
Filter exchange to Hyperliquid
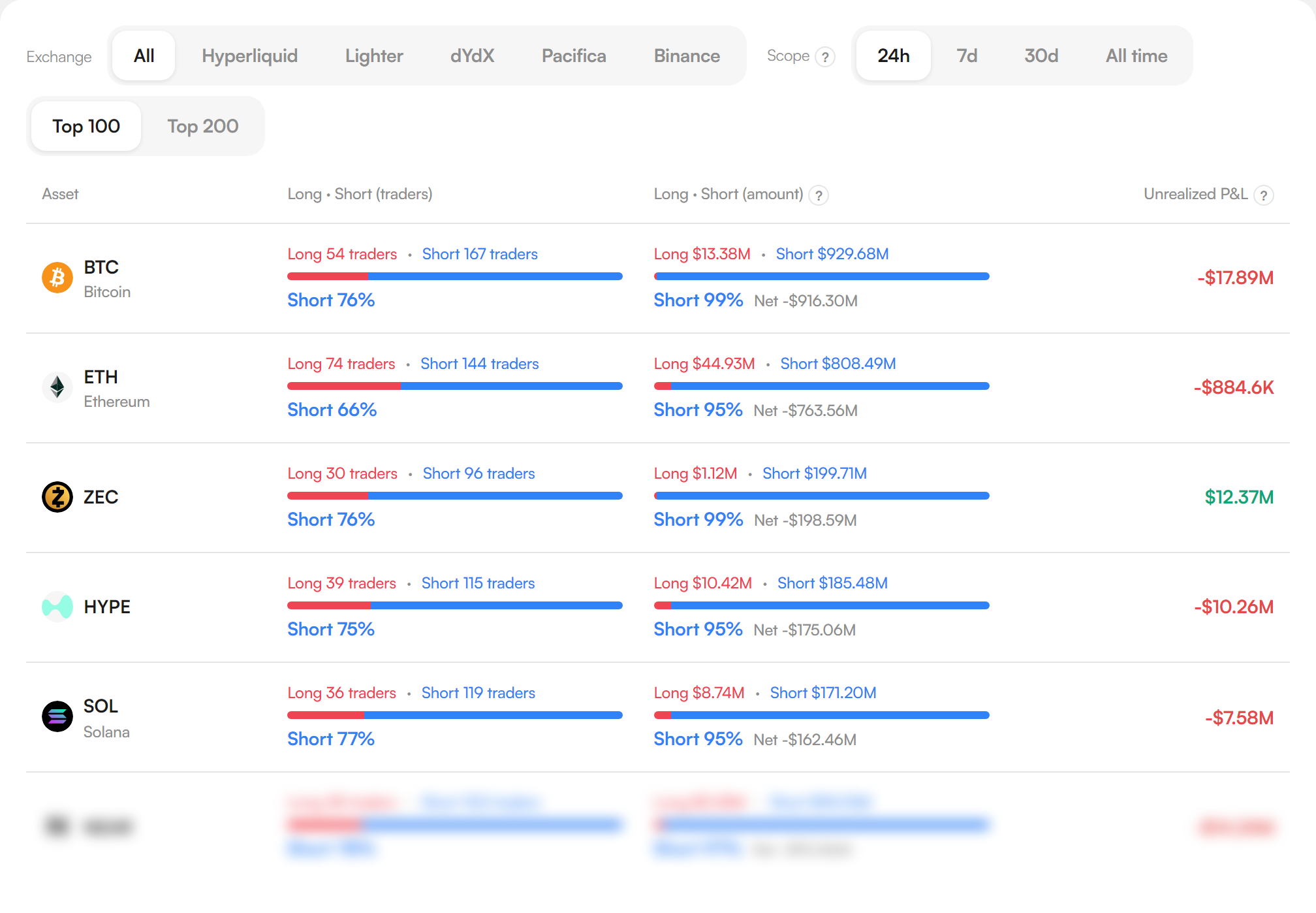coord(249,56)
